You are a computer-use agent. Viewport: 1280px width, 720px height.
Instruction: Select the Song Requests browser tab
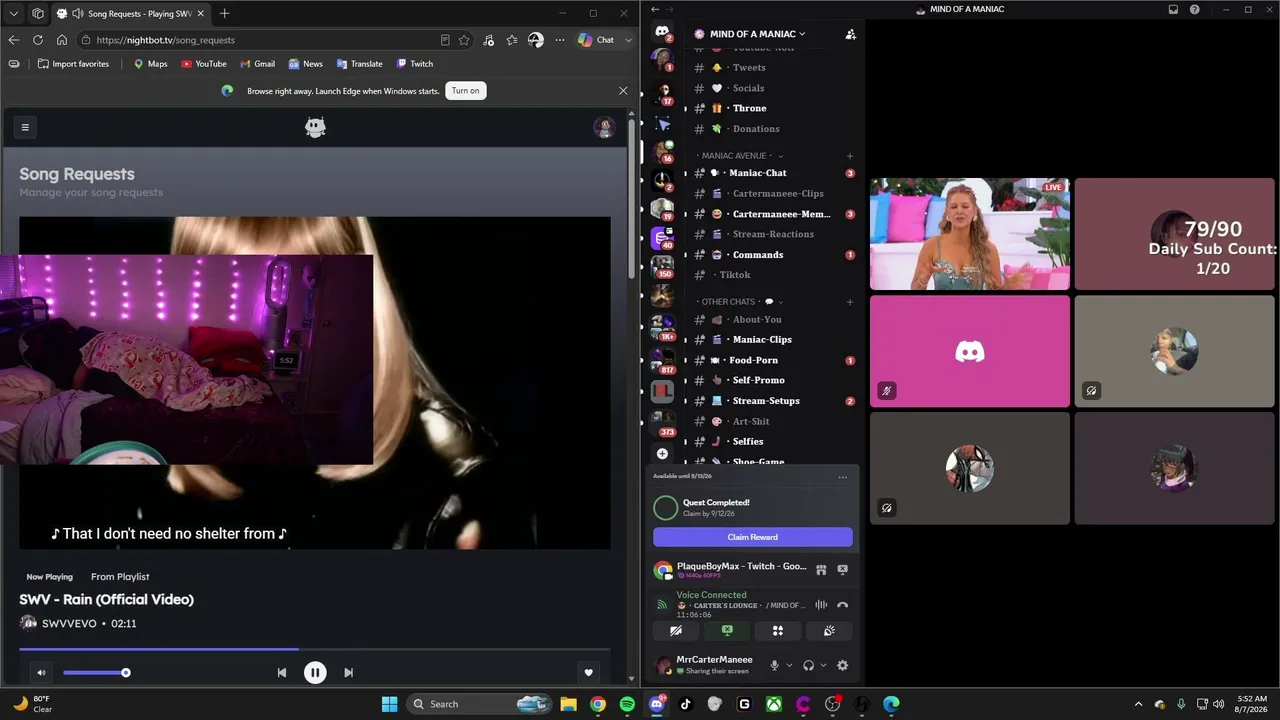(x=131, y=14)
